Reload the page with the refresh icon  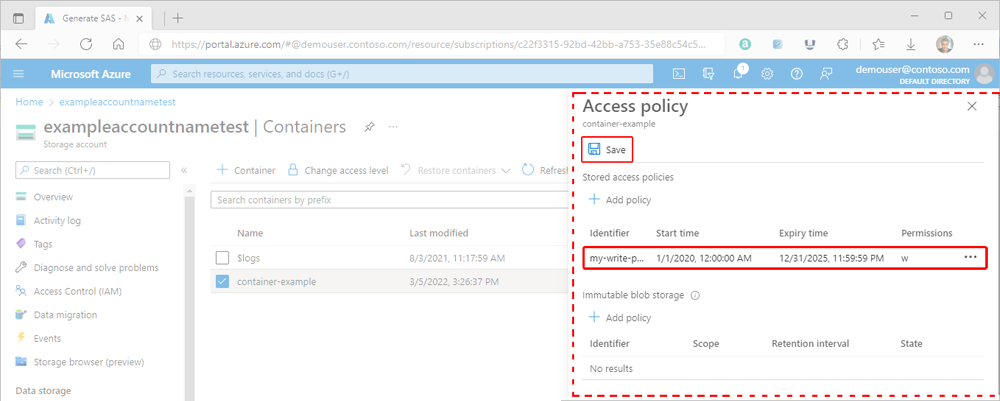86,44
